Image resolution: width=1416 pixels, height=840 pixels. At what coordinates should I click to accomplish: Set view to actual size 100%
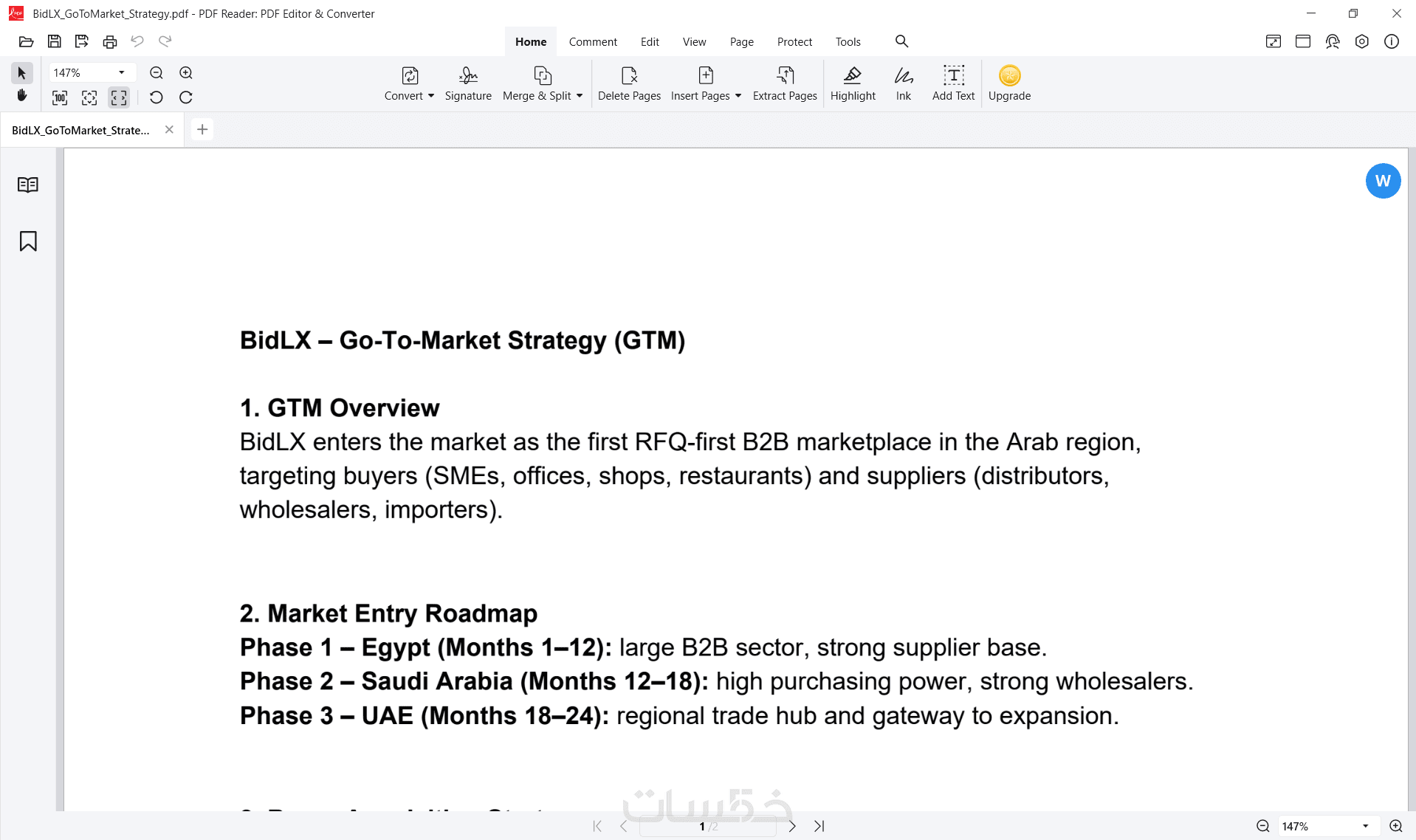tap(60, 97)
